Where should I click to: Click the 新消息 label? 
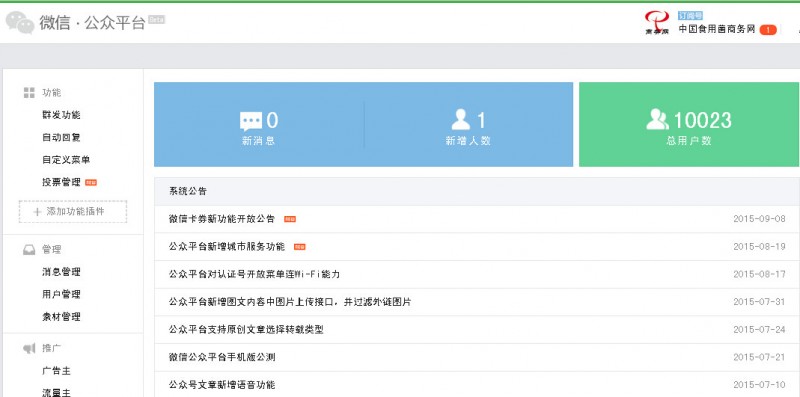click(258, 141)
